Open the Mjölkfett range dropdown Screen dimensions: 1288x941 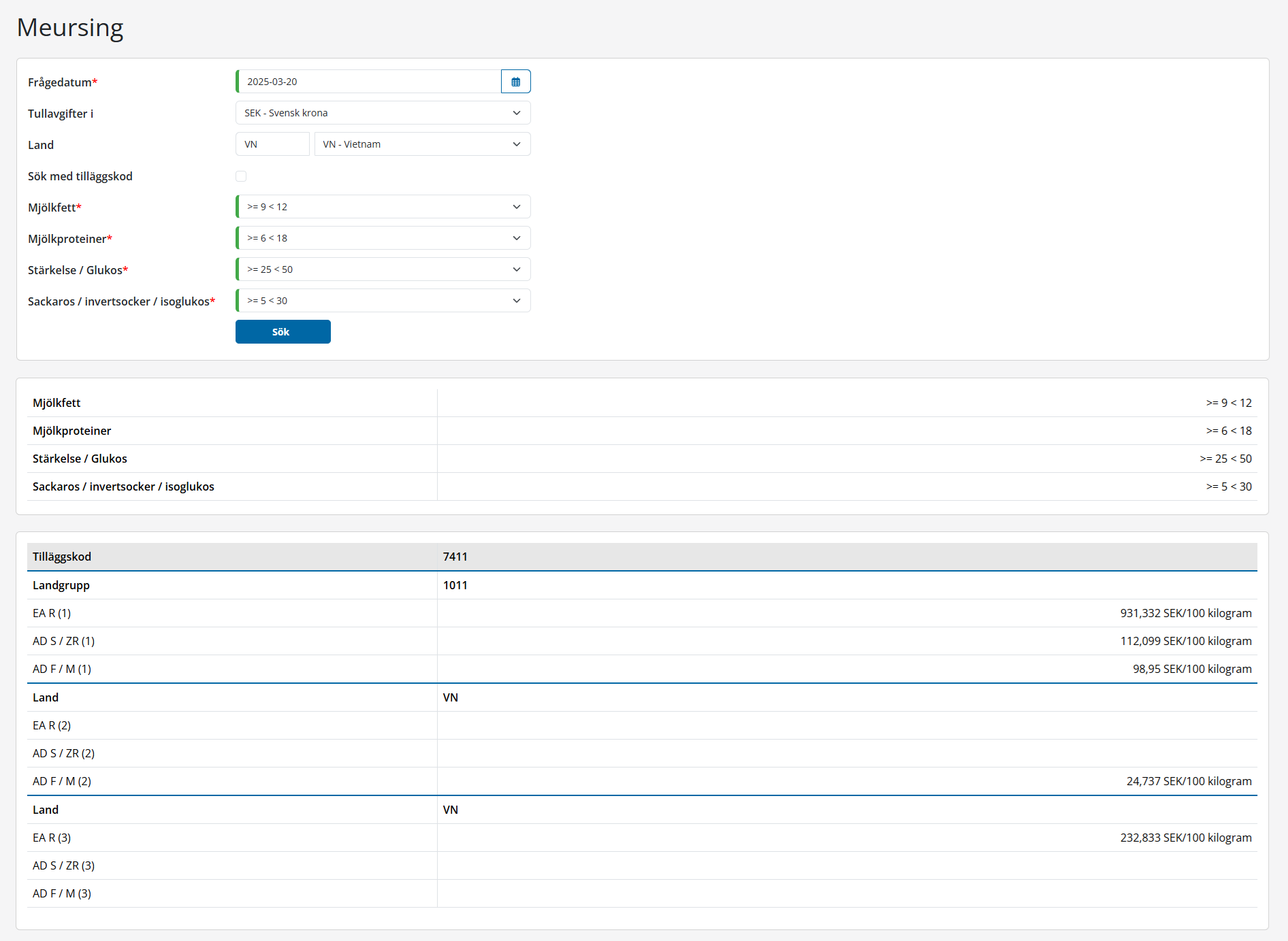pyautogui.click(x=383, y=207)
